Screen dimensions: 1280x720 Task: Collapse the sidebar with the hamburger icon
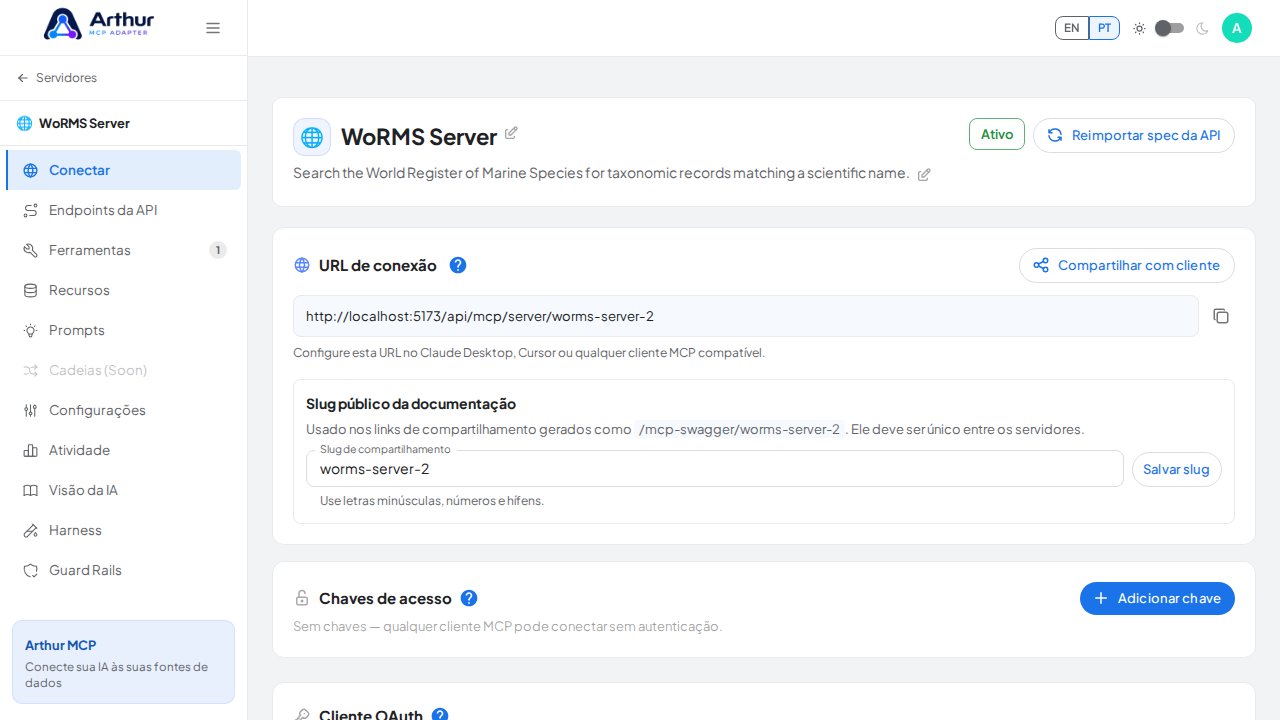213,28
